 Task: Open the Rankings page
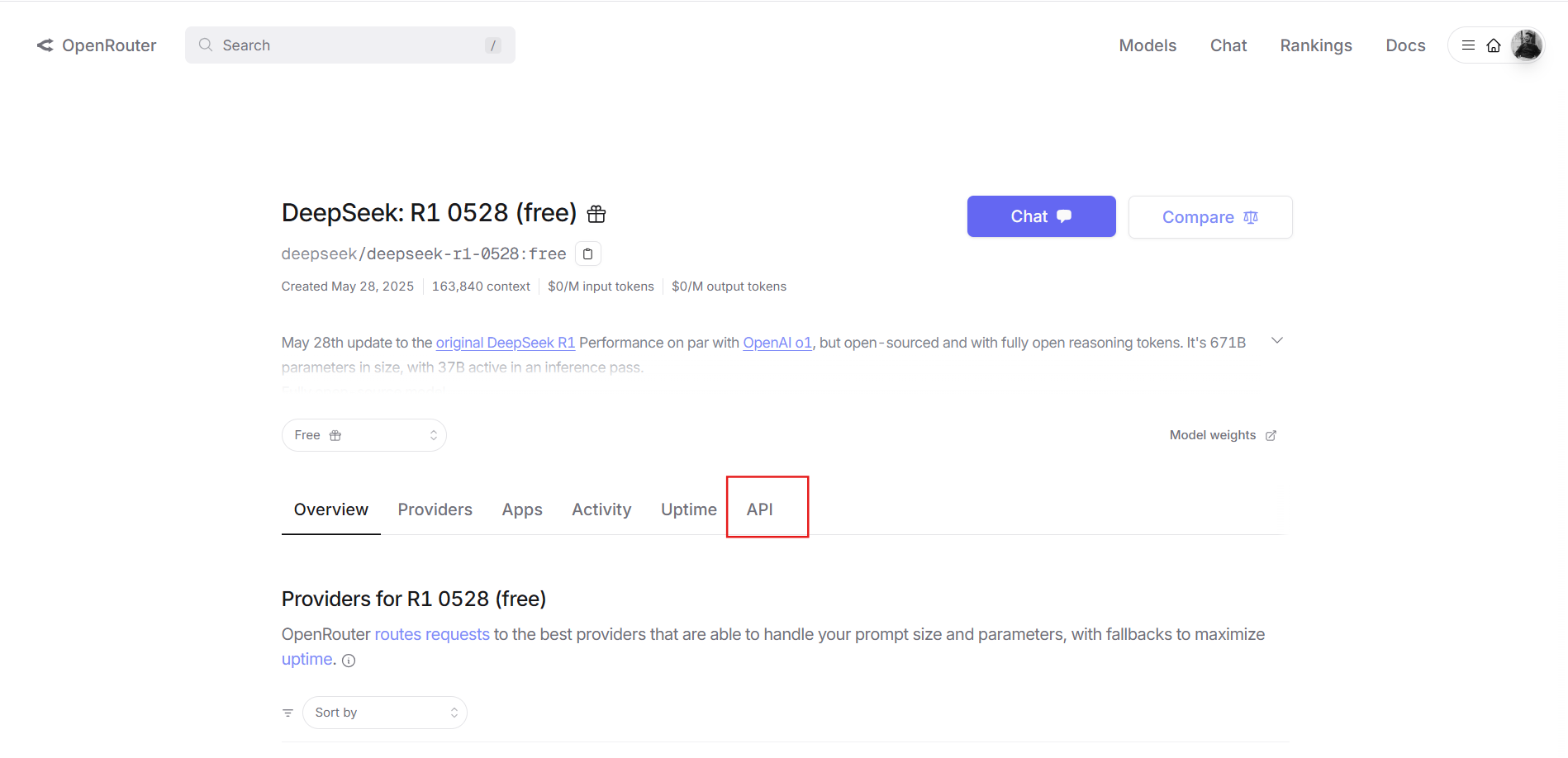coord(1316,45)
